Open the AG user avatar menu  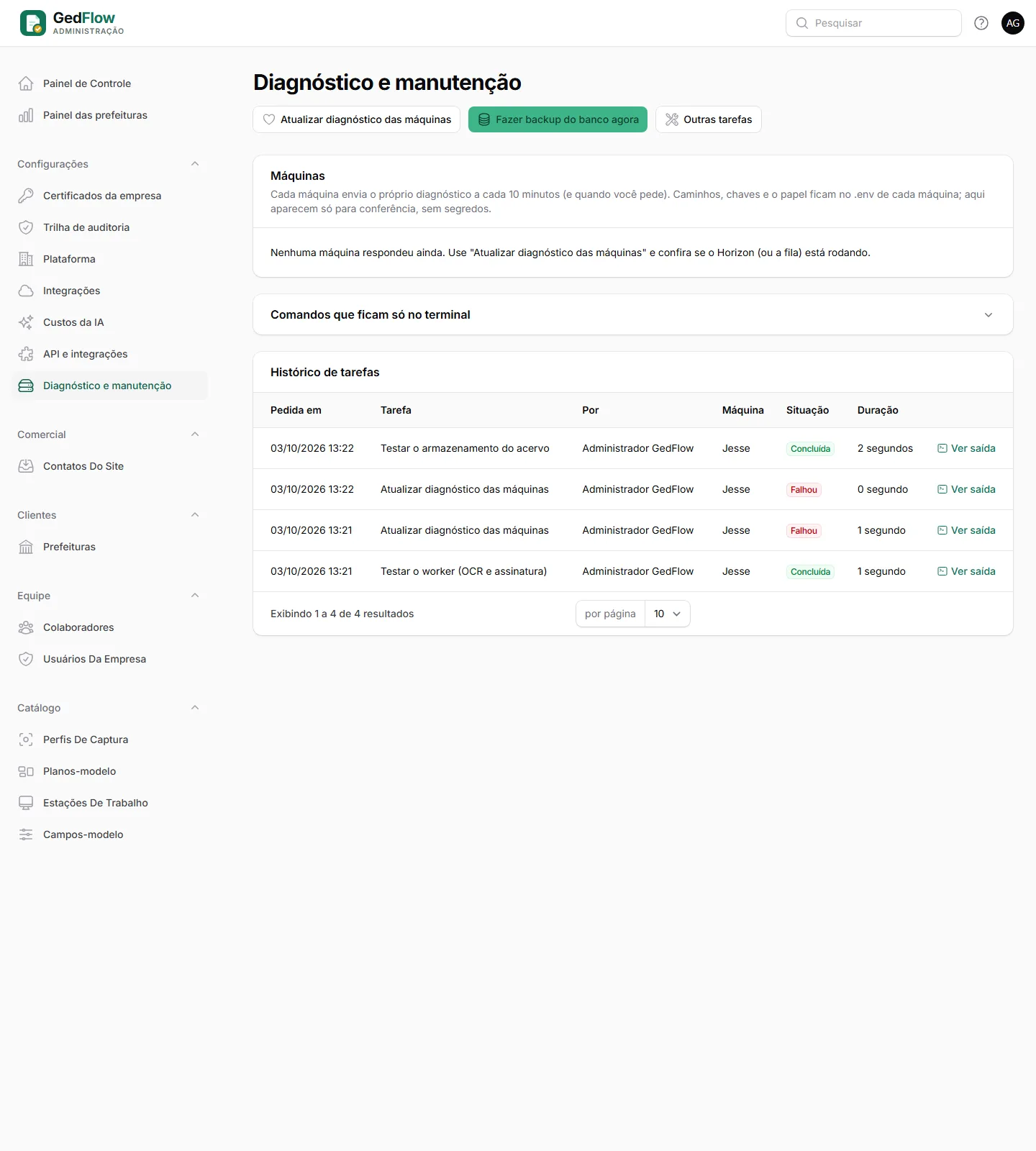coord(1013,23)
